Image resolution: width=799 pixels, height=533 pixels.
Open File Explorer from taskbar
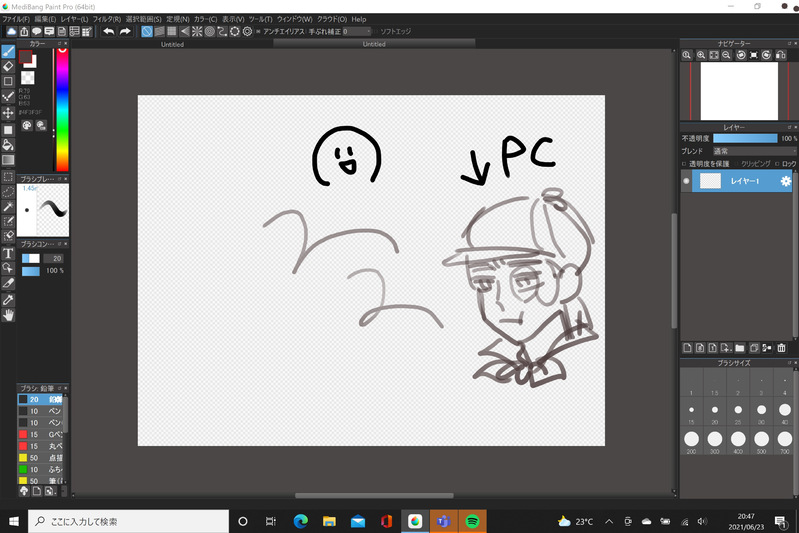tap(329, 521)
